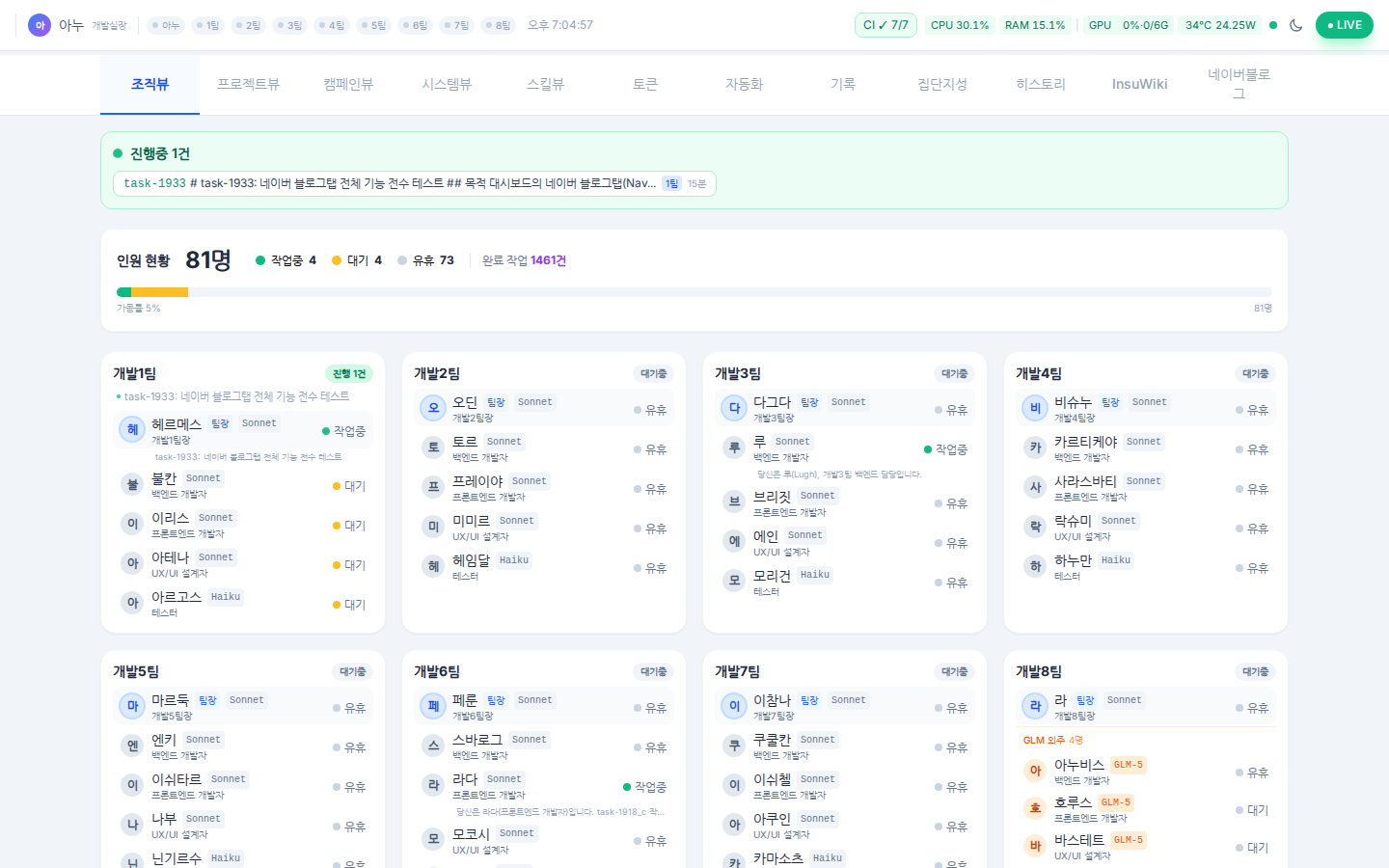This screenshot has width=1389, height=868.
Task: Click the 다그다 avatar in 개발3팀
Action: pos(734,409)
